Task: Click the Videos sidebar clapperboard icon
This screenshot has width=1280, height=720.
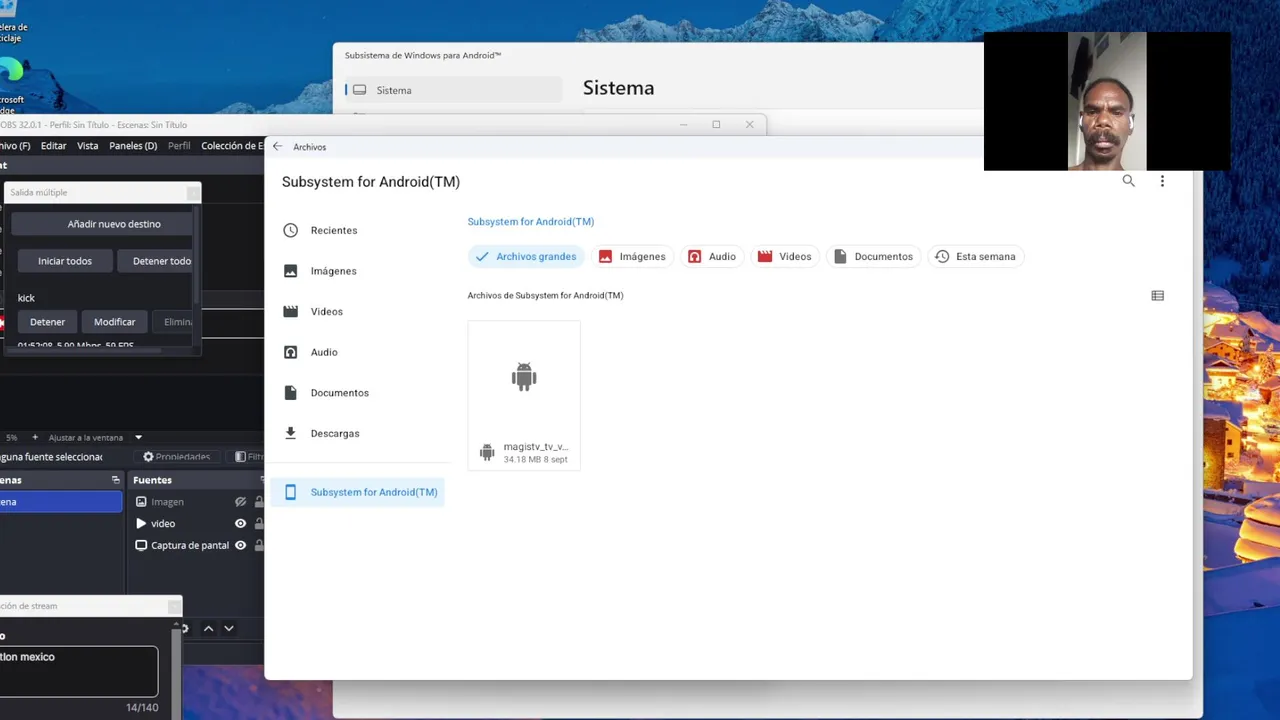Action: (x=290, y=311)
